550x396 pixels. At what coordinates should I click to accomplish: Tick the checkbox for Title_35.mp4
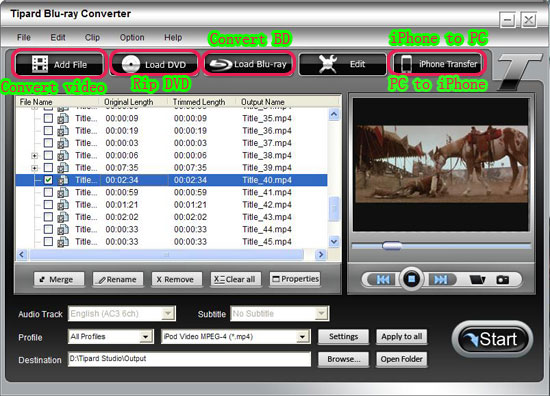point(48,118)
